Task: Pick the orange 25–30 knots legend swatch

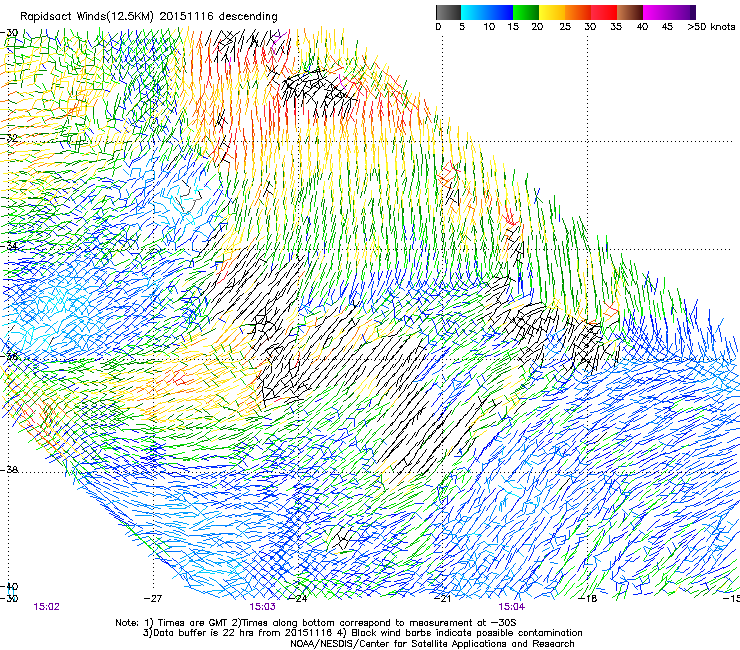Action: coord(578,12)
